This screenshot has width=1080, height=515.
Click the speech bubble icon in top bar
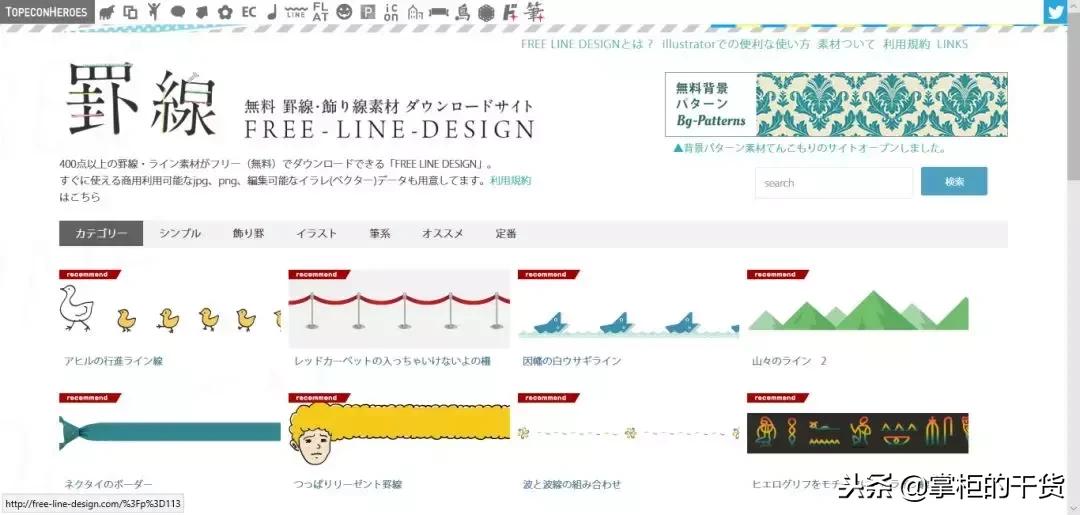coord(178,12)
